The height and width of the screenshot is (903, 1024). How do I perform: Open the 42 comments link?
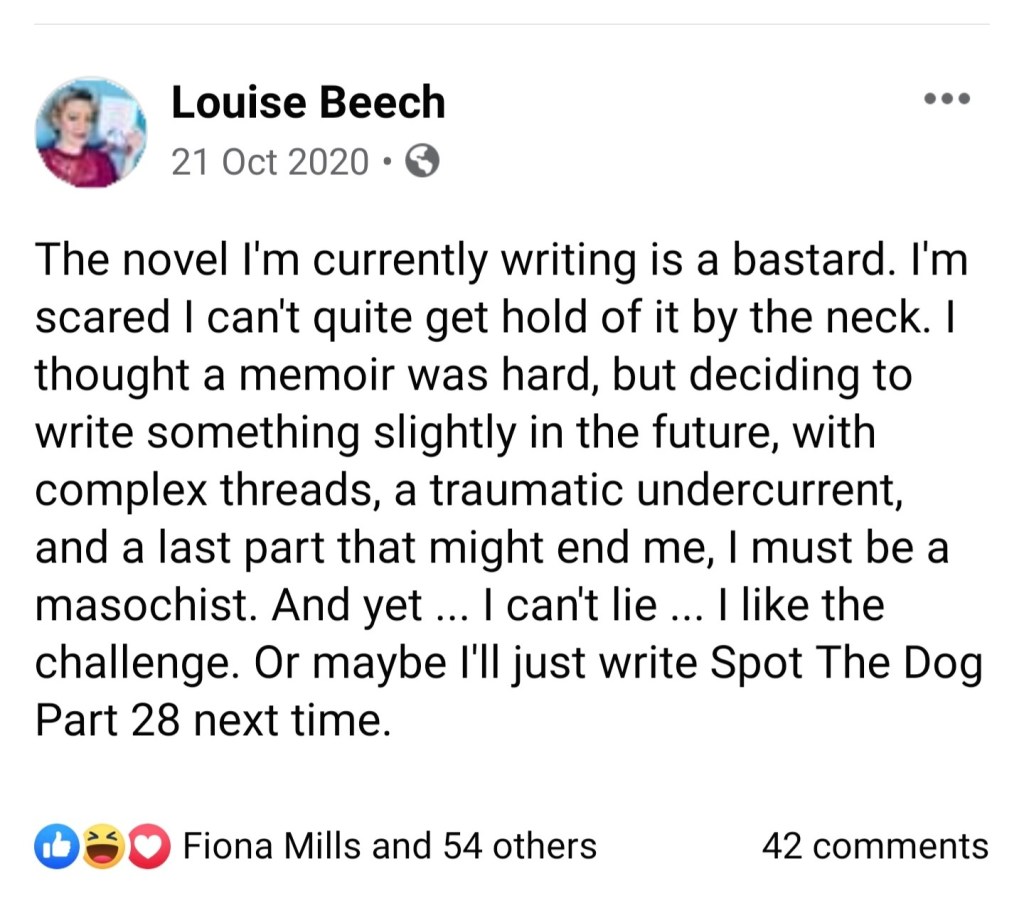pyautogui.click(x=874, y=847)
